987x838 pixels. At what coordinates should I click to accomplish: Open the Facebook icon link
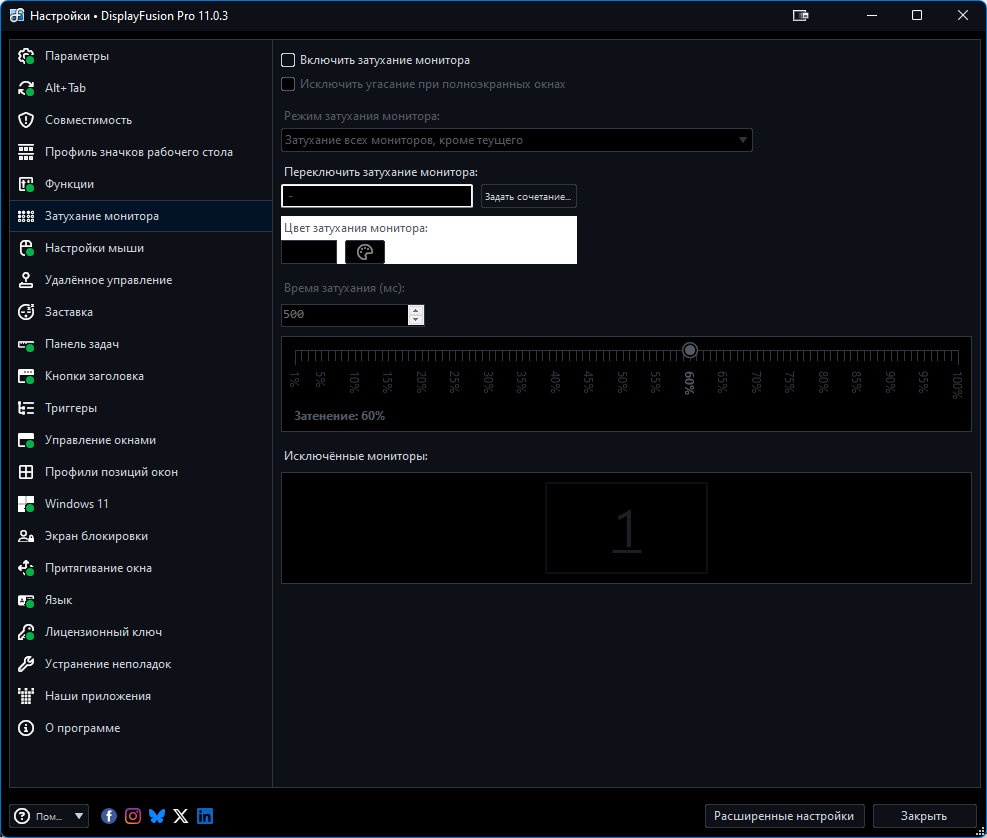pyautogui.click(x=109, y=816)
